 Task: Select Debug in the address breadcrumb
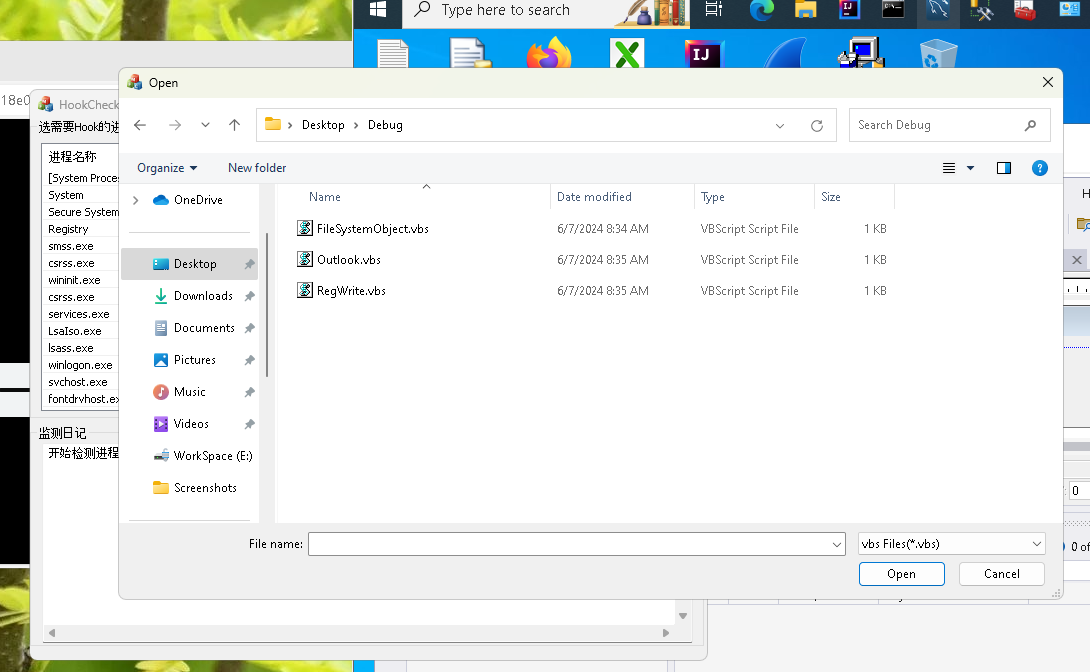pyautogui.click(x=385, y=125)
